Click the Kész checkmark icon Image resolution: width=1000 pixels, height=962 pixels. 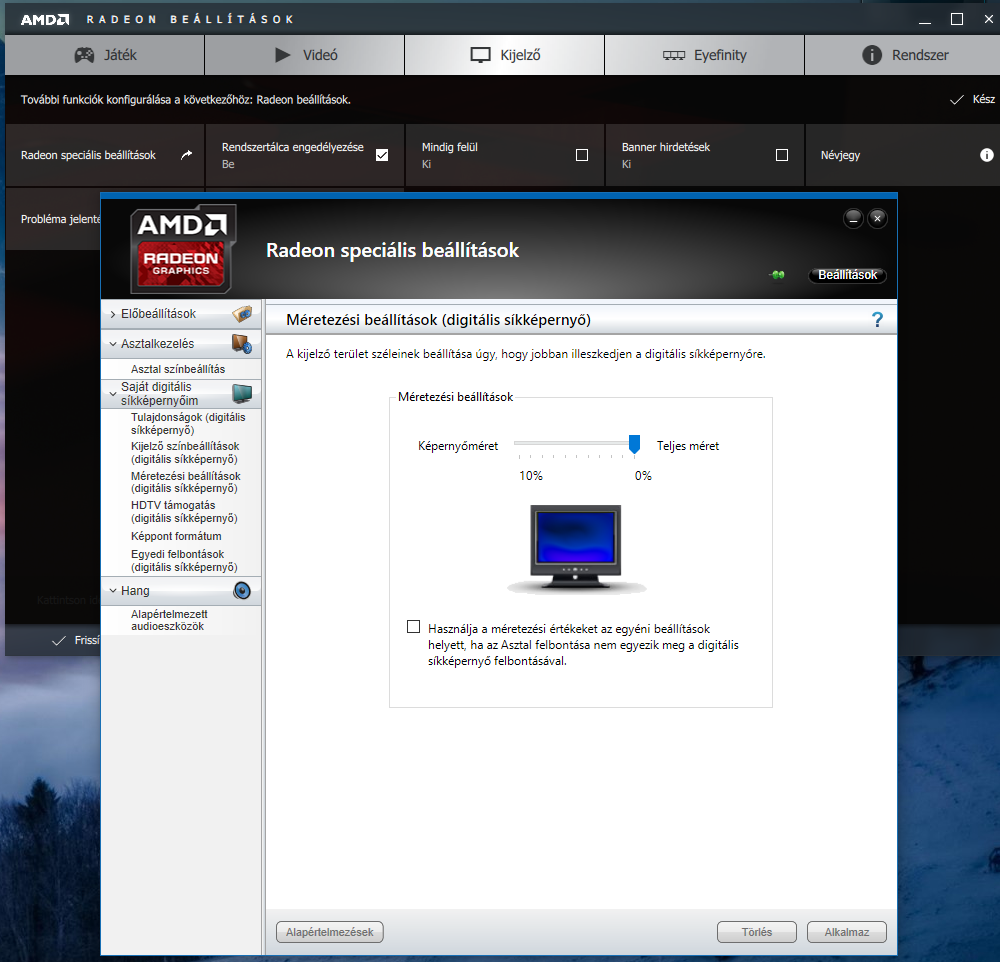coord(957,100)
